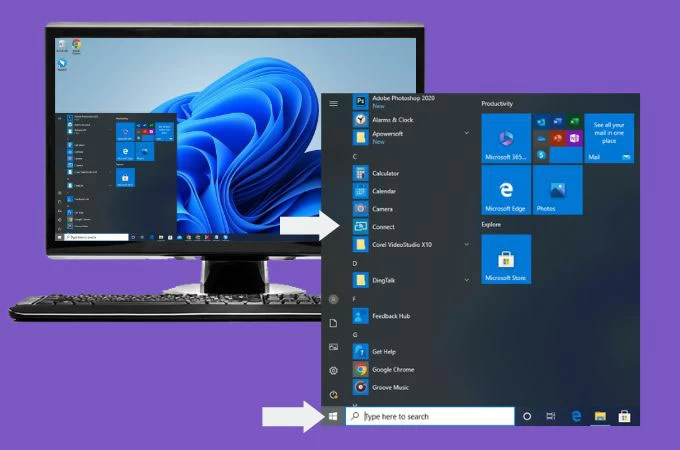
Task: Click the Power icon in Start sidebar
Action: click(x=333, y=395)
